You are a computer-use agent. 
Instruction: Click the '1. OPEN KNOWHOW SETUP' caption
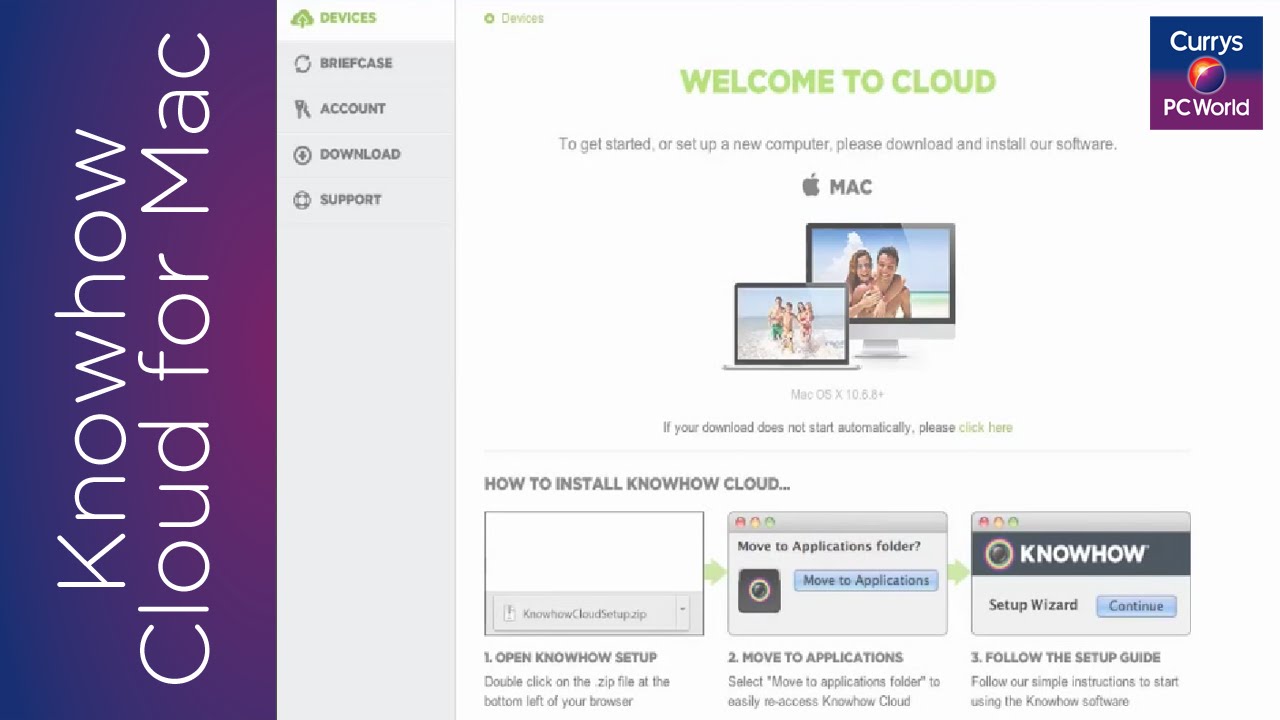pyautogui.click(x=570, y=657)
